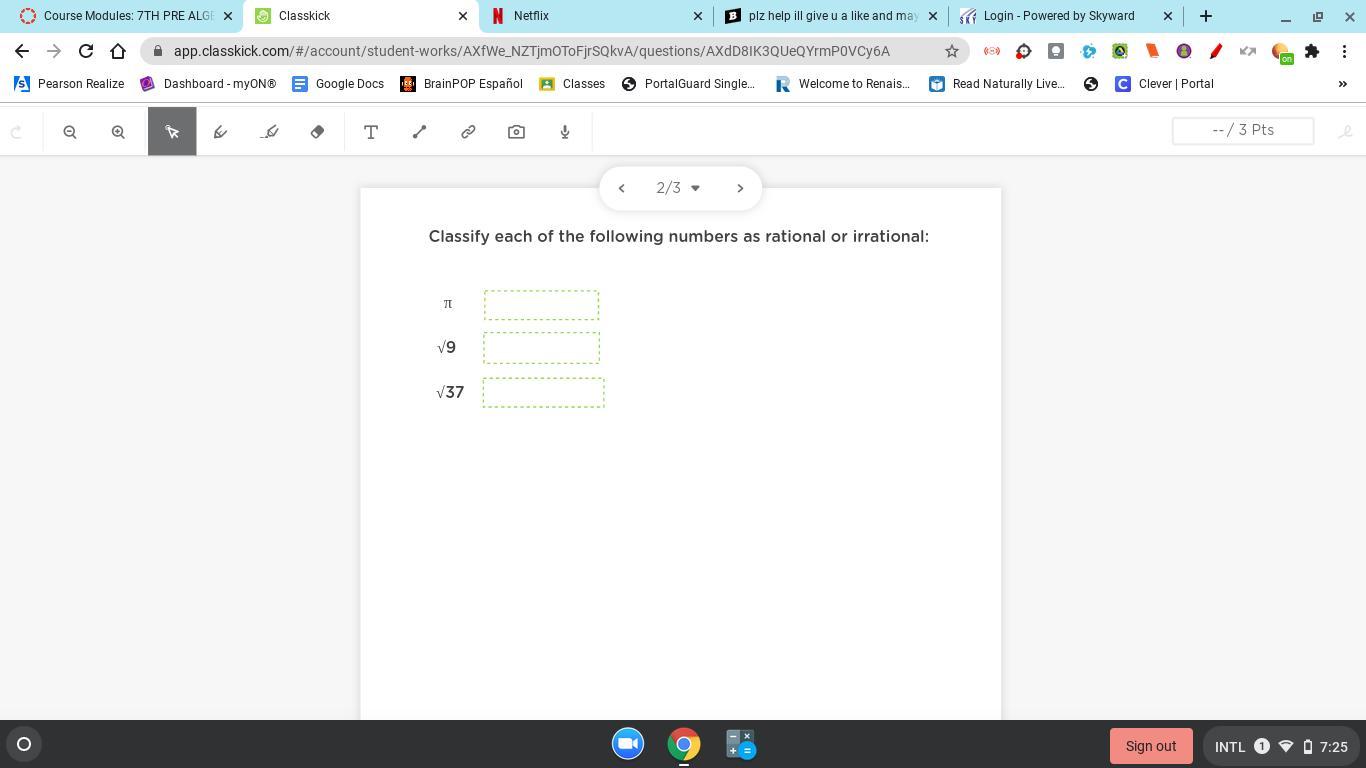Screen dimensions: 1366x768
Task: Go to the previous slide
Action: 621,188
